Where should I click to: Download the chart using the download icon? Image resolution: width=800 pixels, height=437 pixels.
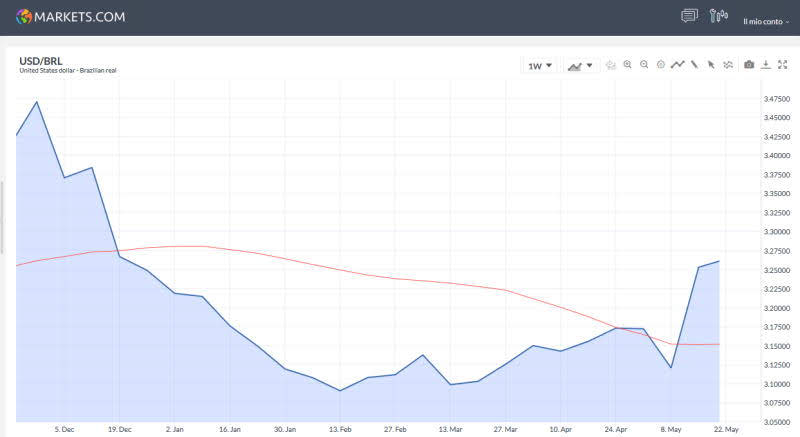pos(766,65)
